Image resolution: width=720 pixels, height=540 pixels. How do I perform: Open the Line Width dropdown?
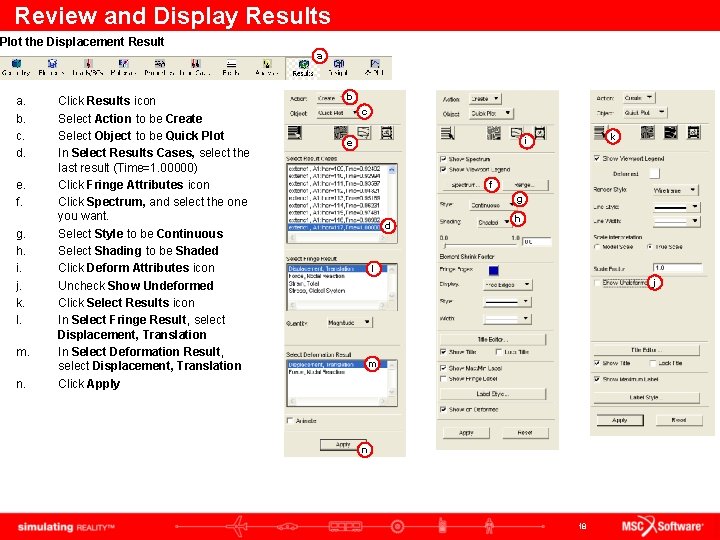[x=676, y=221]
